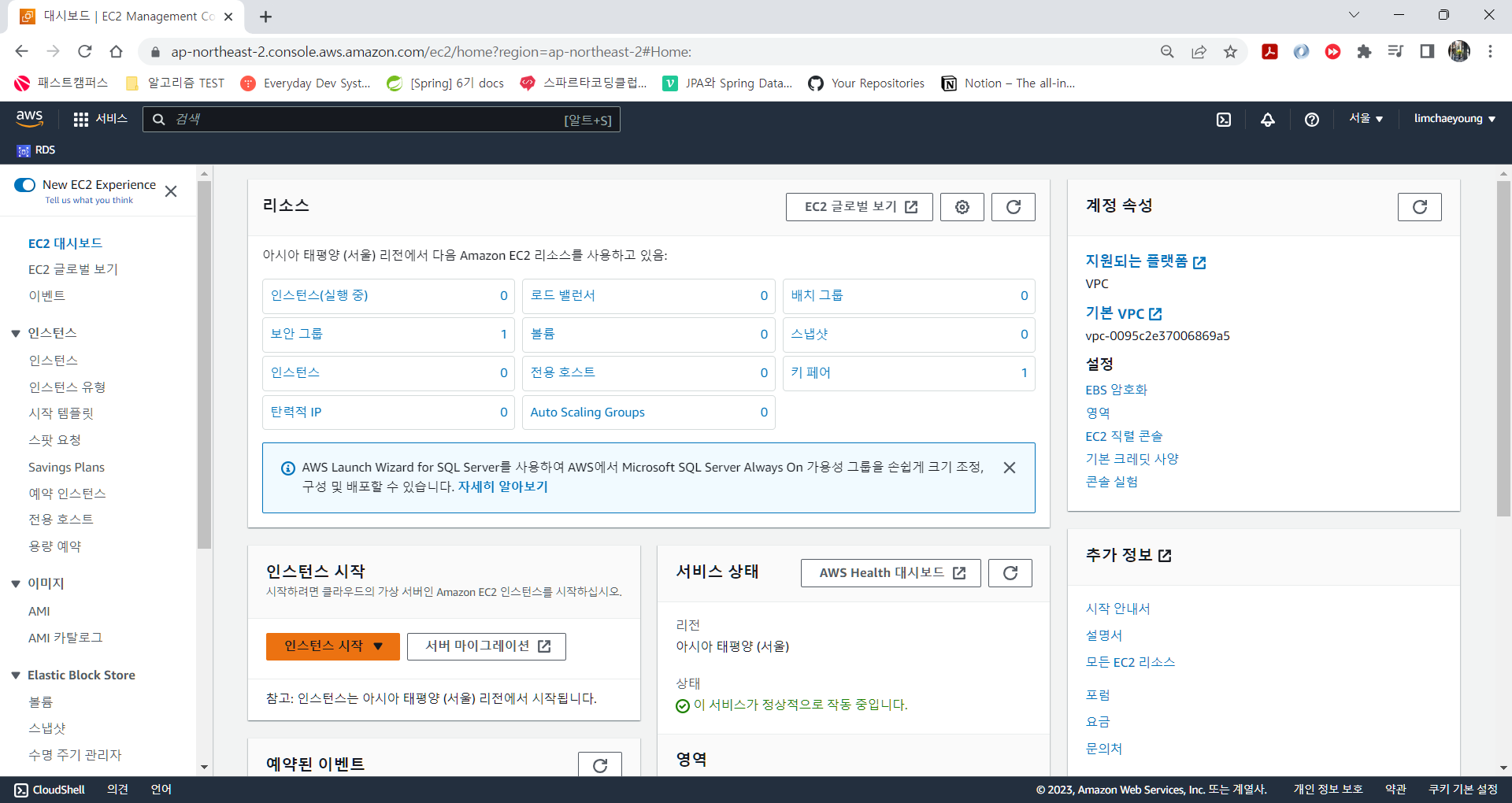Open 인스턴스 유형 in the sidebar
Image resolution: width=1512 pixels, height=803 pixels.
(x=67, y=387)
